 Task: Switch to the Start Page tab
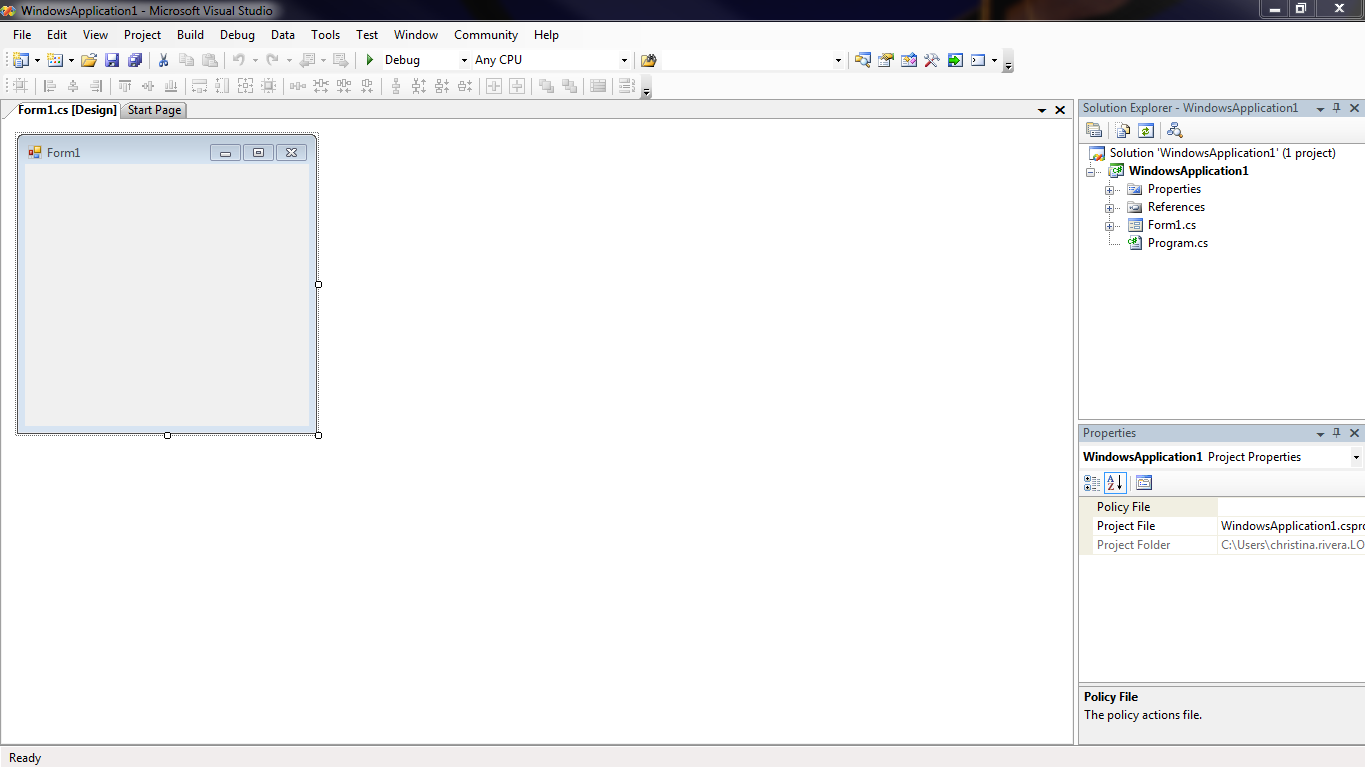click(x=154, y=110)
